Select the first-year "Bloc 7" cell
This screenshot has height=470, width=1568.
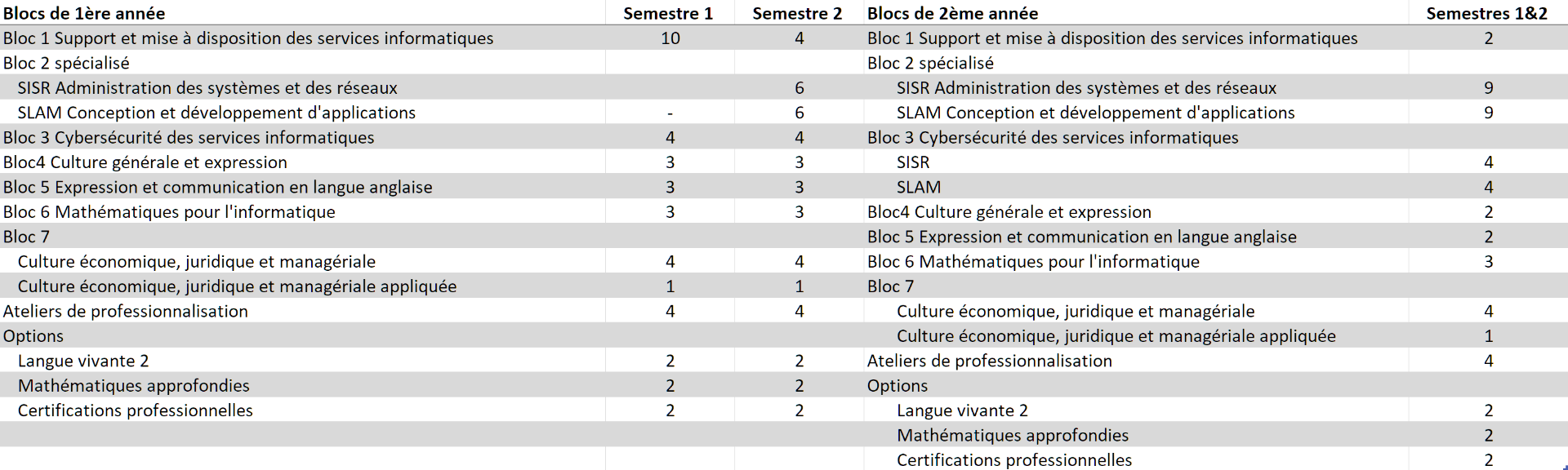26,237
